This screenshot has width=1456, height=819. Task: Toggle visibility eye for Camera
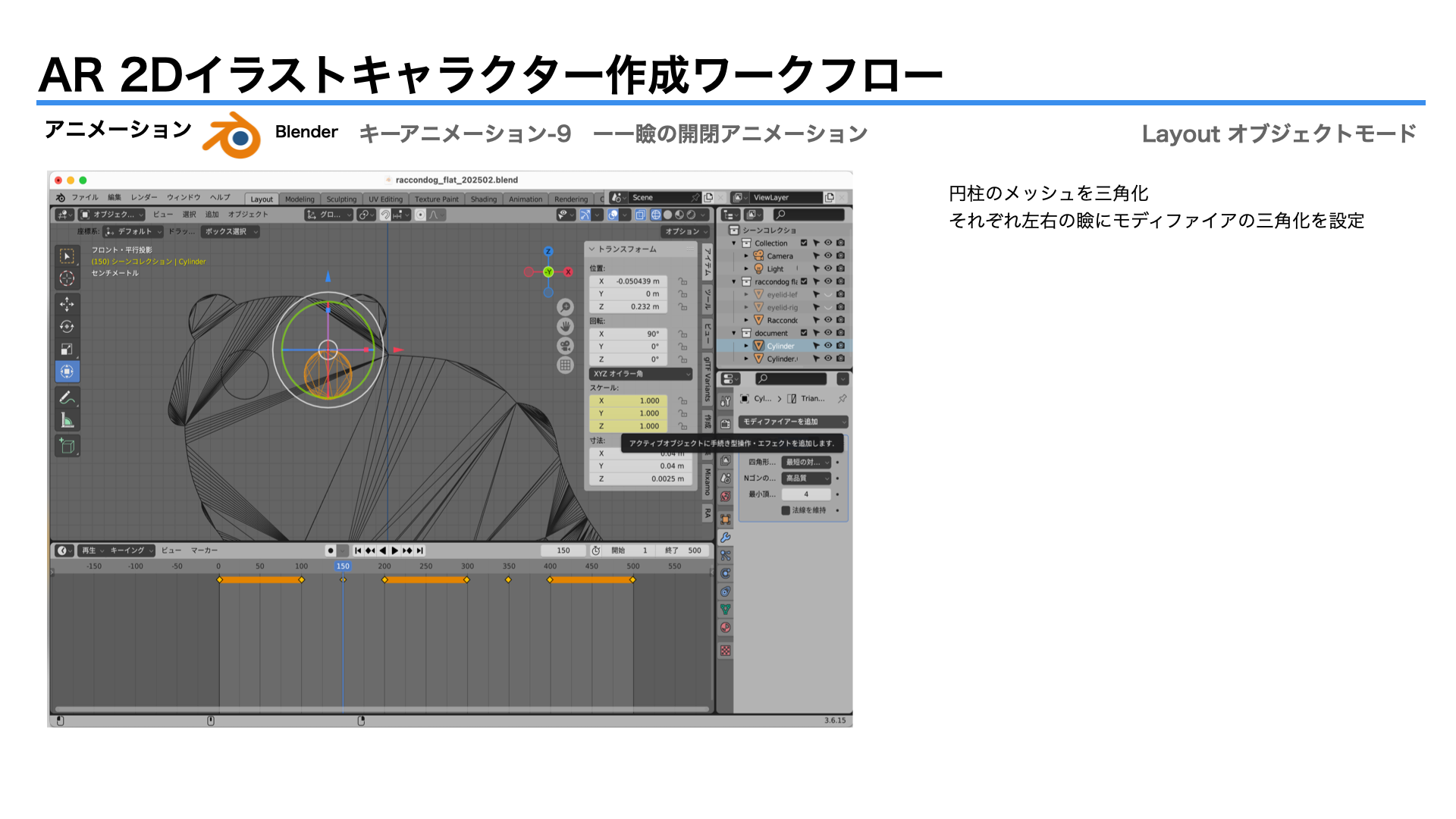point(828,256)
